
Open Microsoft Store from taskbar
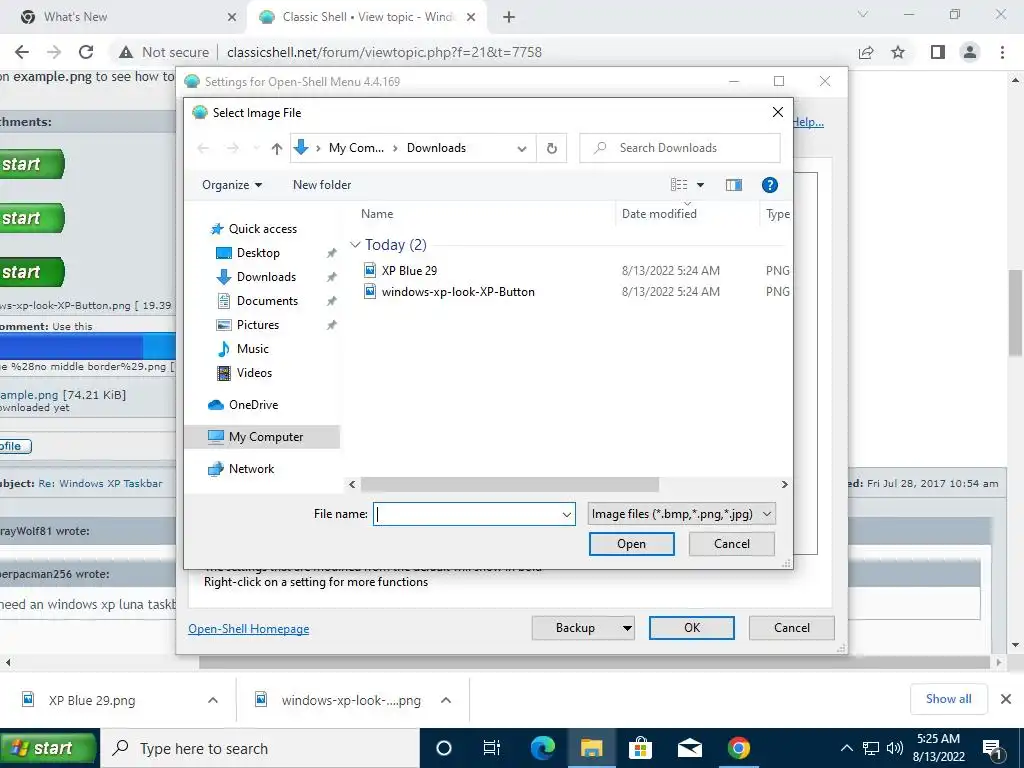tap(640, 748)
